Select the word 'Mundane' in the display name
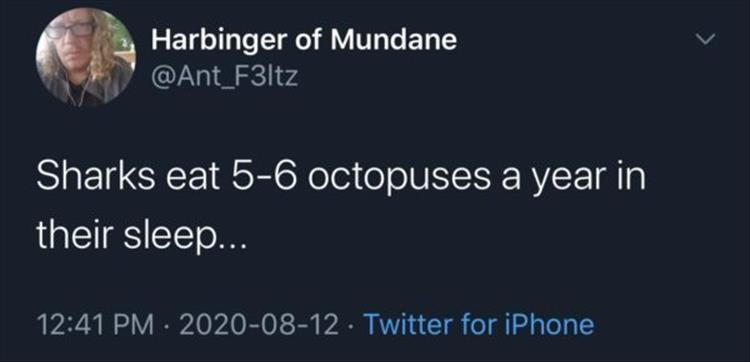 tap(394, 40)
